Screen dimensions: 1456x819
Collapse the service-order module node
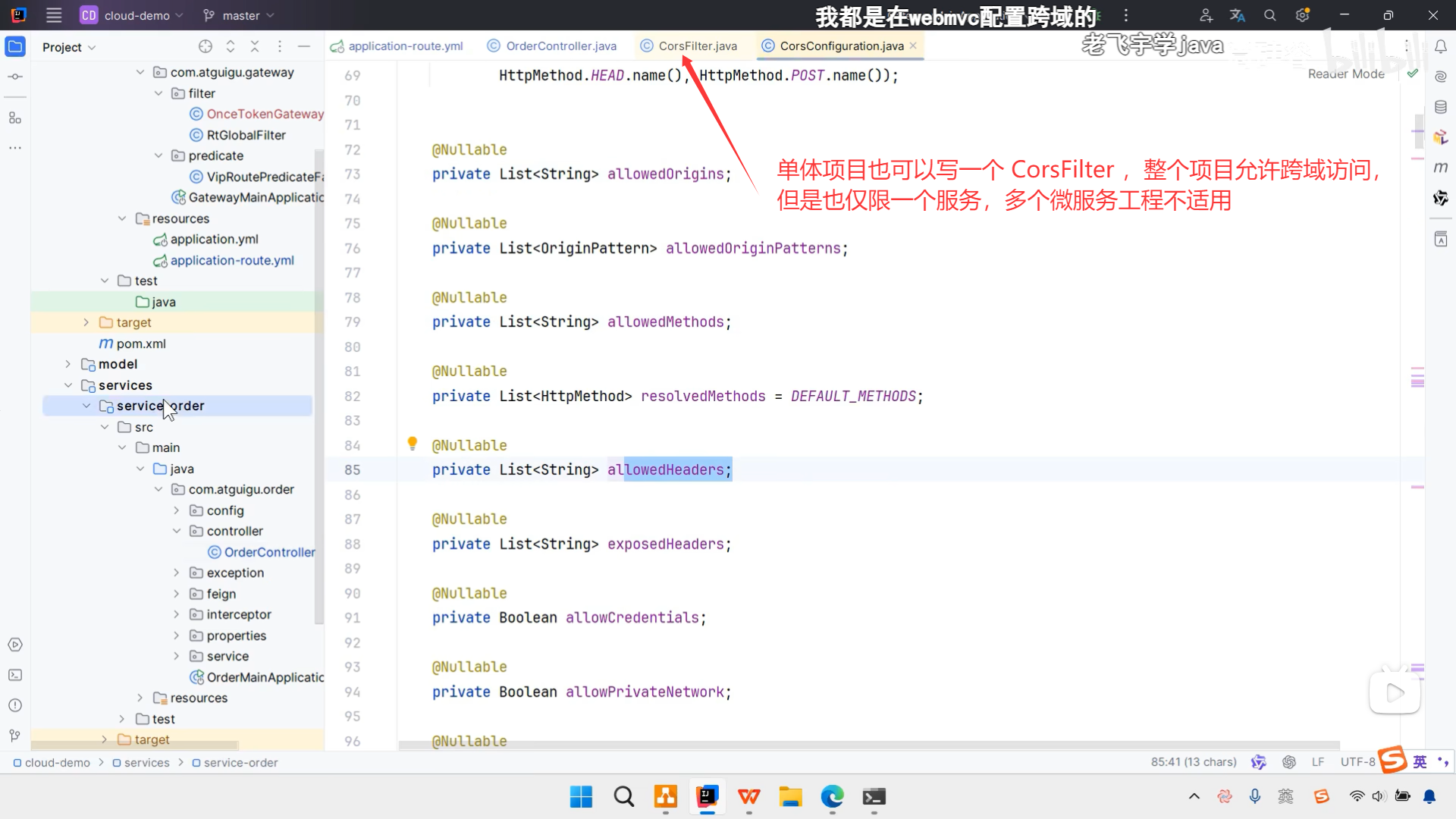pyautogui.click(x=86, y=406)
